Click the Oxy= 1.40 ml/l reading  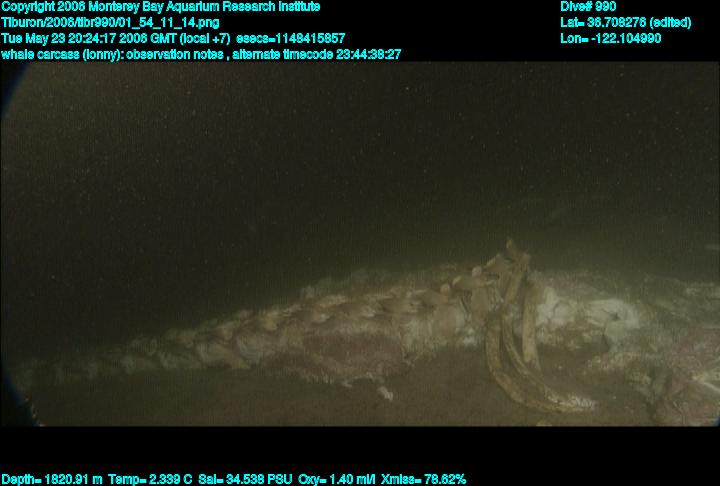338,479
